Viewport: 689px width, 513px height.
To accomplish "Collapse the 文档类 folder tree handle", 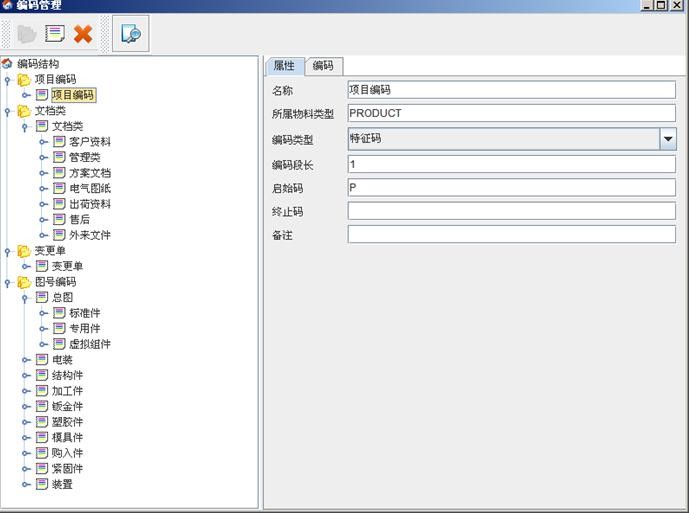I will pos(8,111).
